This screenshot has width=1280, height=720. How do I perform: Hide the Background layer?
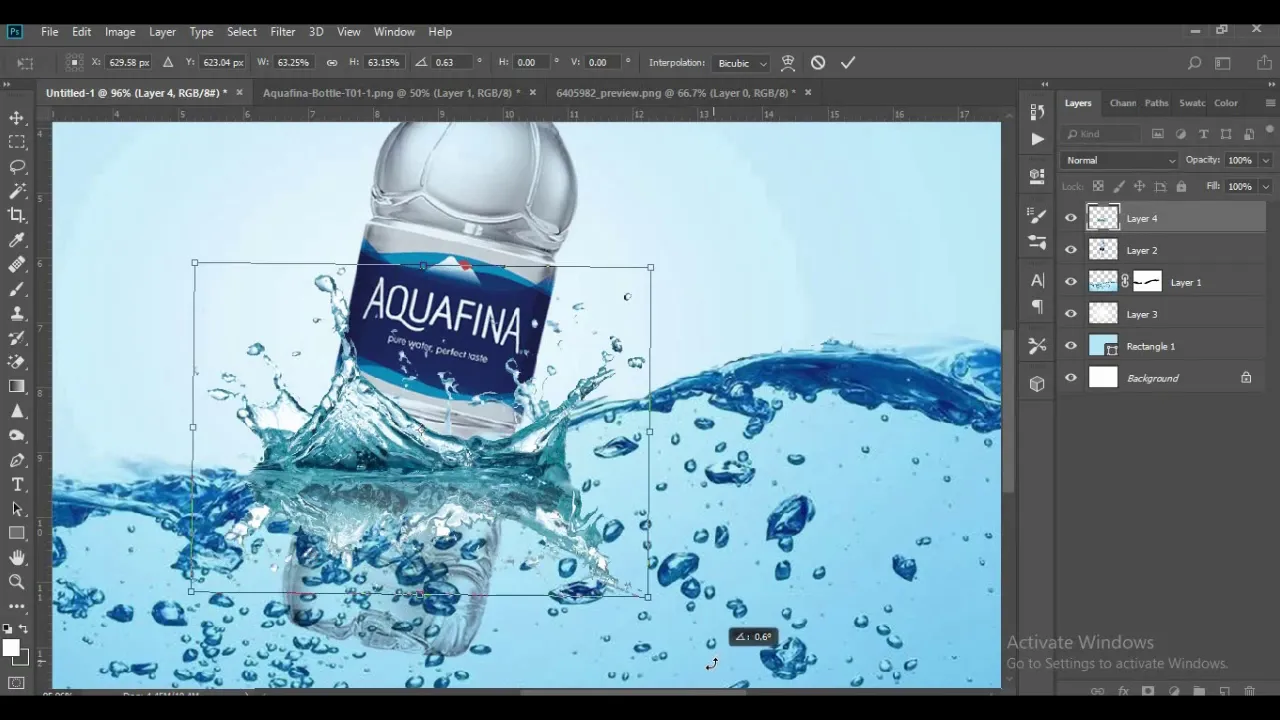[1071, 378]
